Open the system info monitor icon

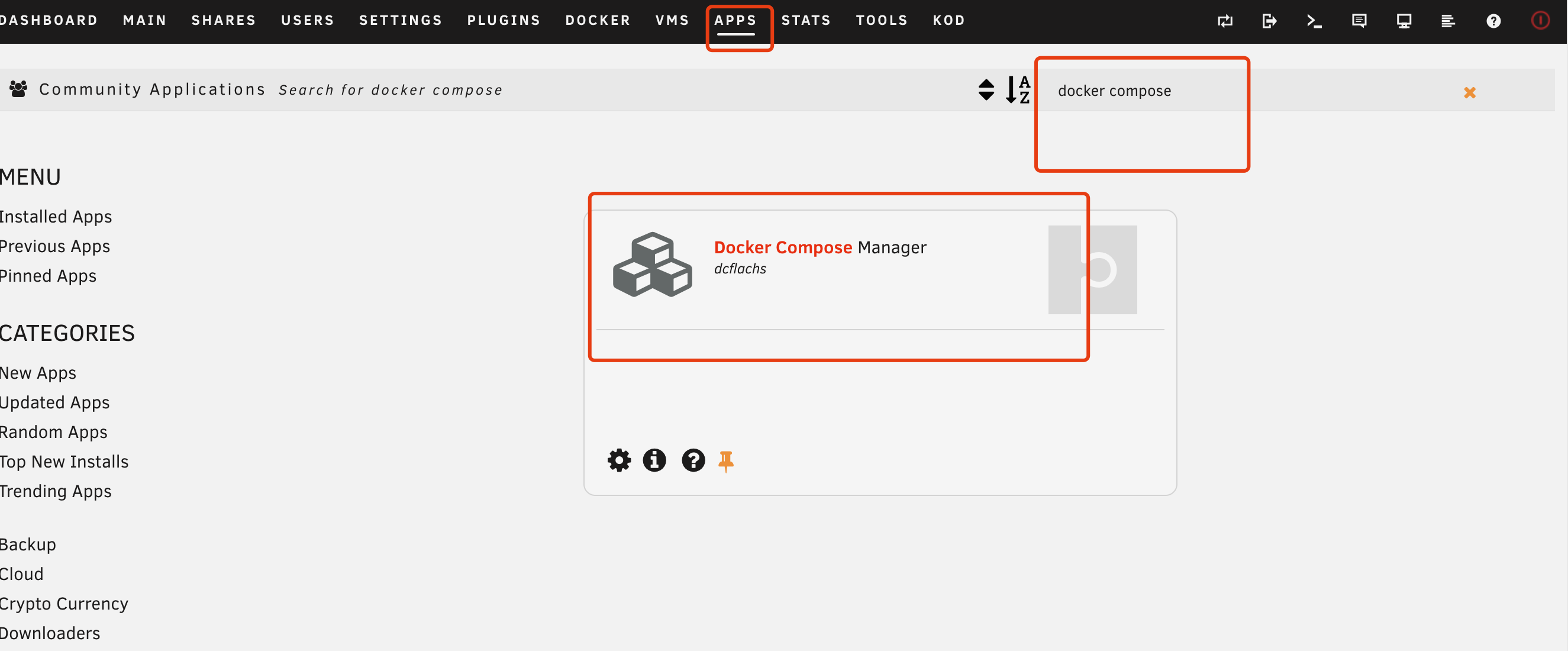1404,21
